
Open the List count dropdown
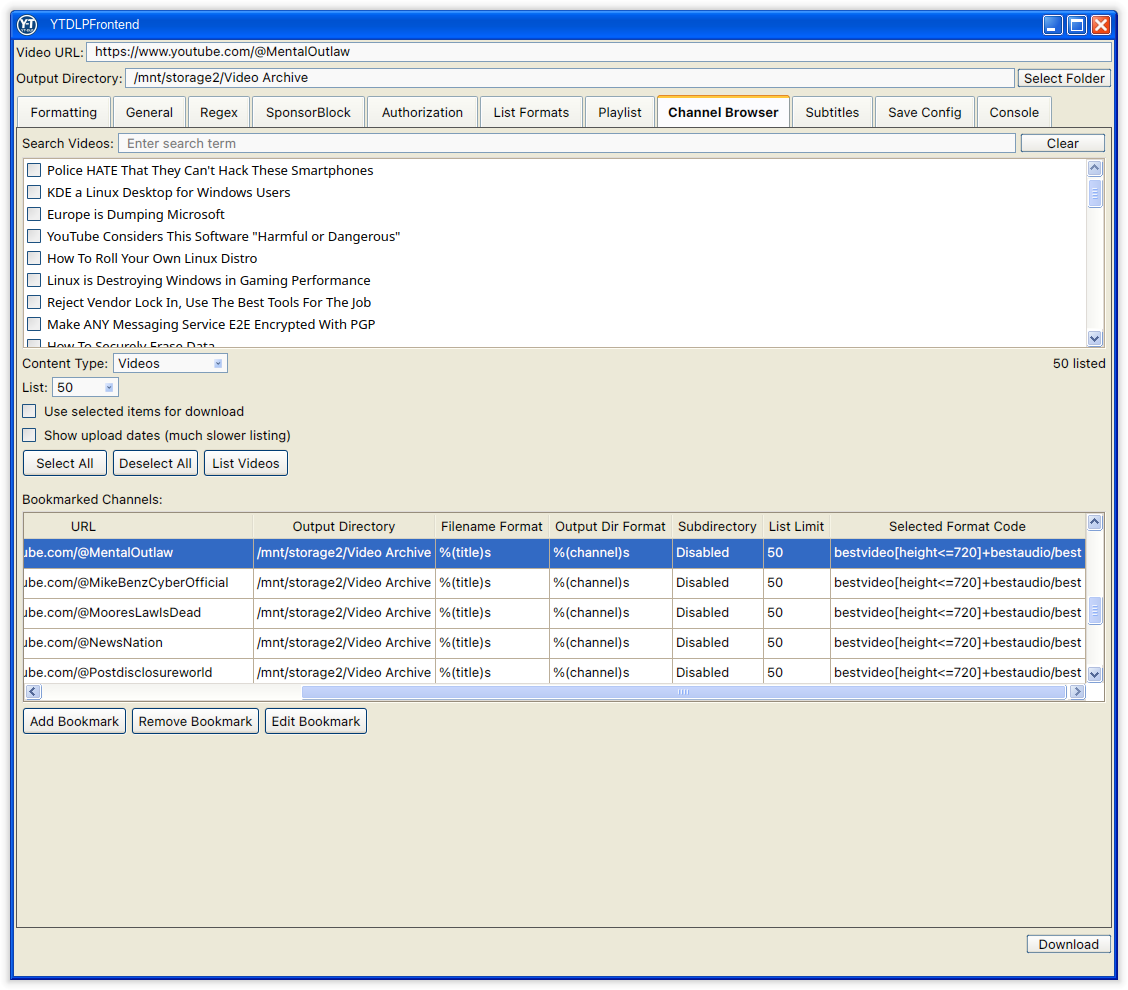point(85,387)
